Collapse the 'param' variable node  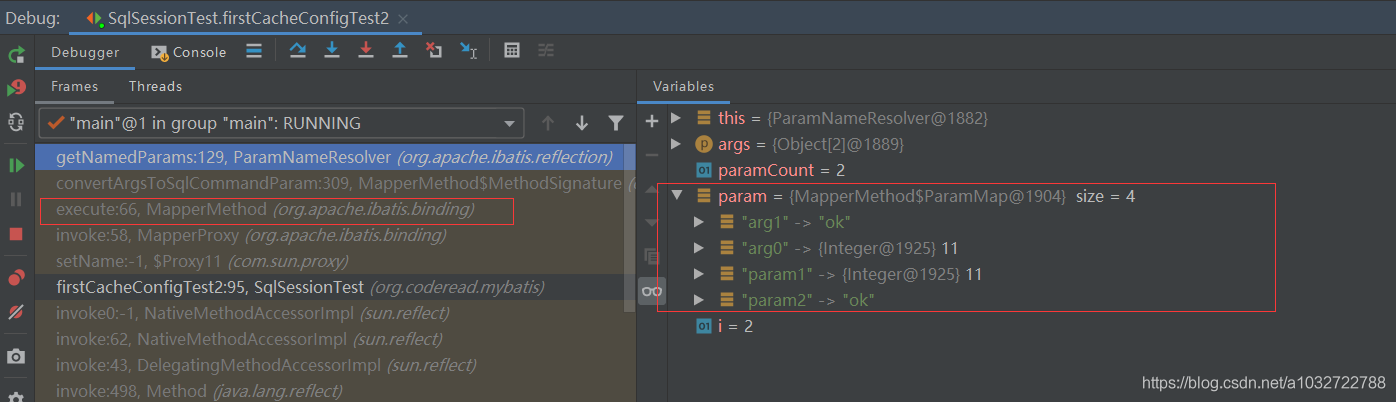(x=676, y=196)
